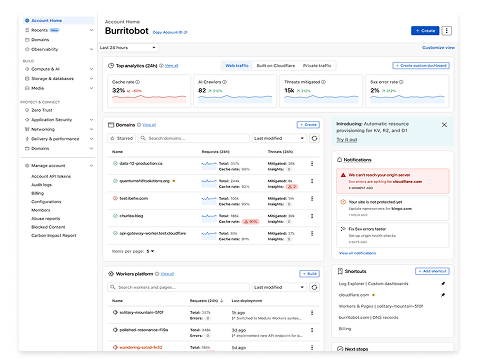Viewport: 480px width, 360px height.
Task: Click star next to quantumshiftsolutions.org
Action: 174,181
